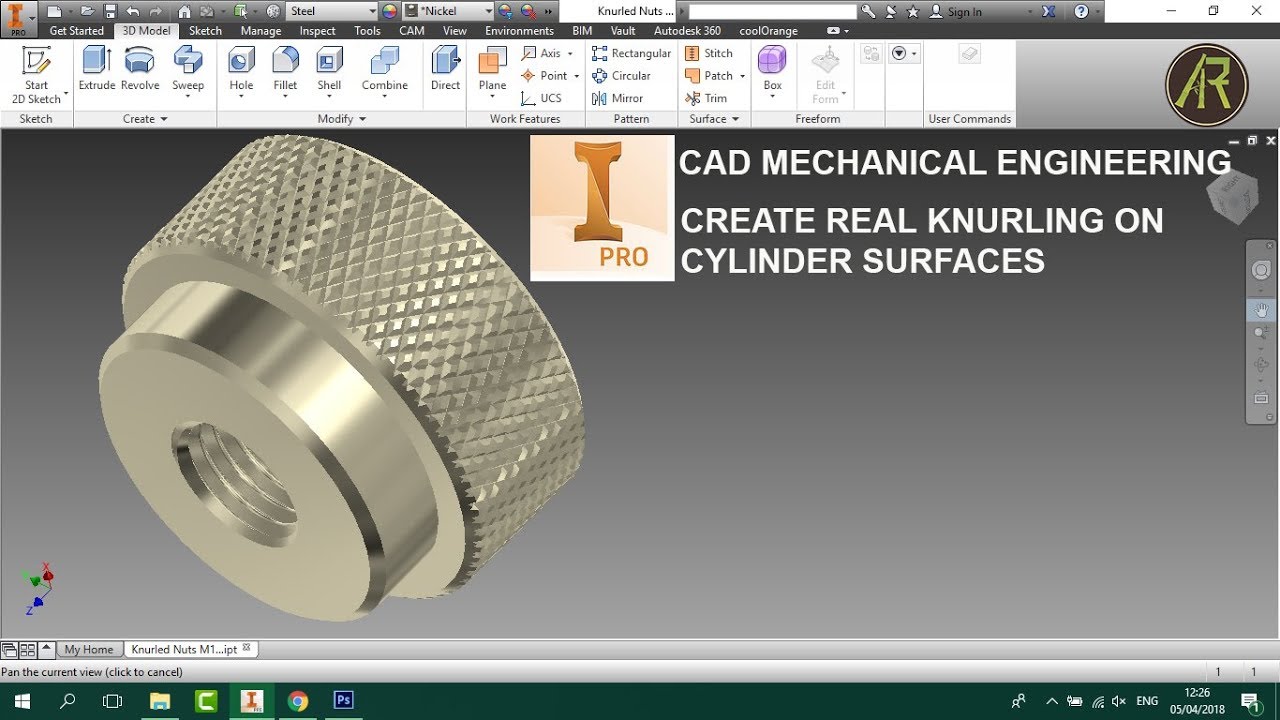Switch to the Inspect ribbon tab
The image size is (1280, 720).
click(318, 31)
